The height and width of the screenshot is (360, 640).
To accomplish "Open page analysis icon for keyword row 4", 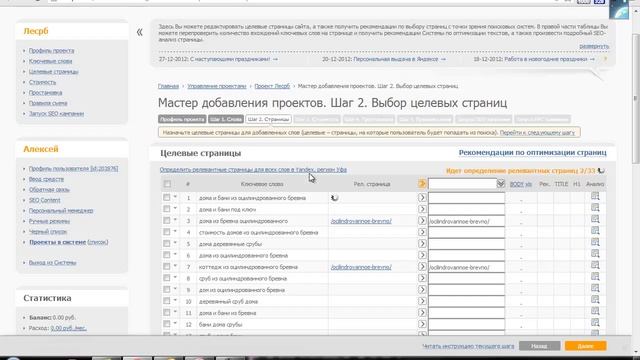I will (x=595, y=231).
